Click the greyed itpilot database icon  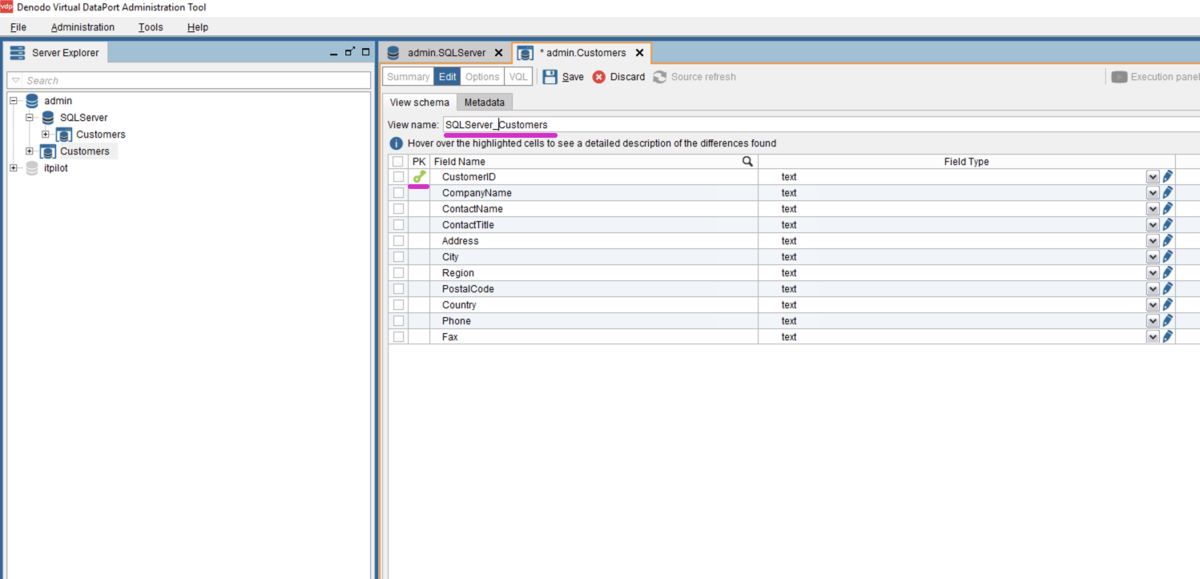pos(32,168)
